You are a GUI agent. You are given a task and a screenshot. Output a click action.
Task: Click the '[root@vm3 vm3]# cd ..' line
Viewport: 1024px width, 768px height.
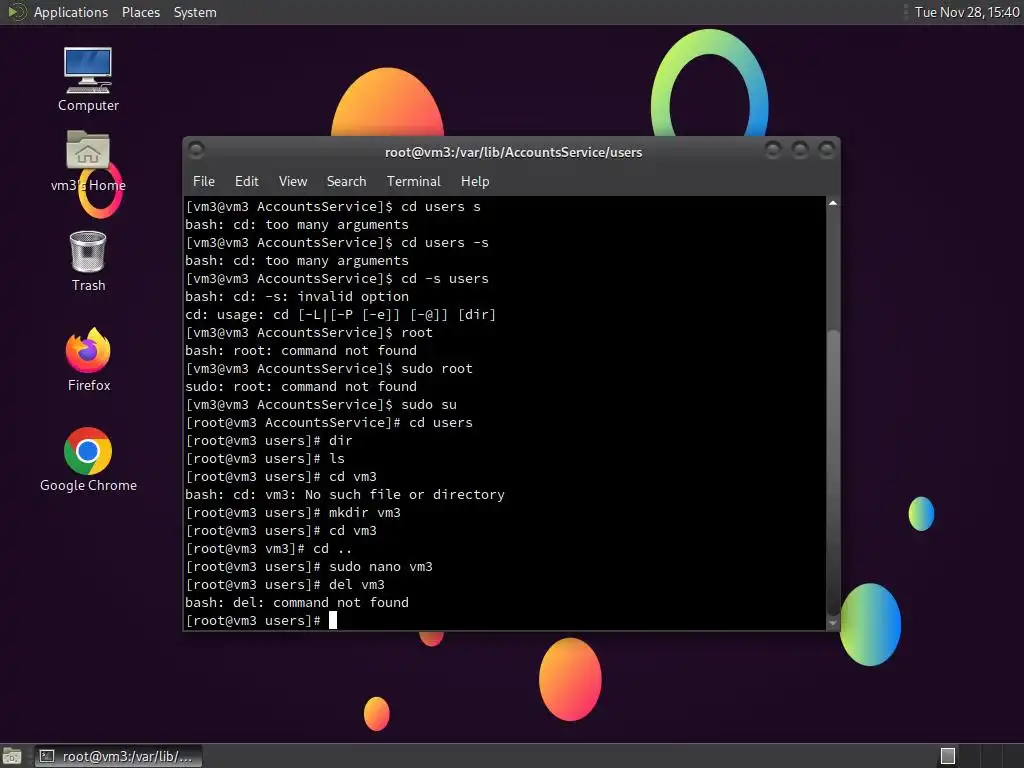tap(269, 549)
